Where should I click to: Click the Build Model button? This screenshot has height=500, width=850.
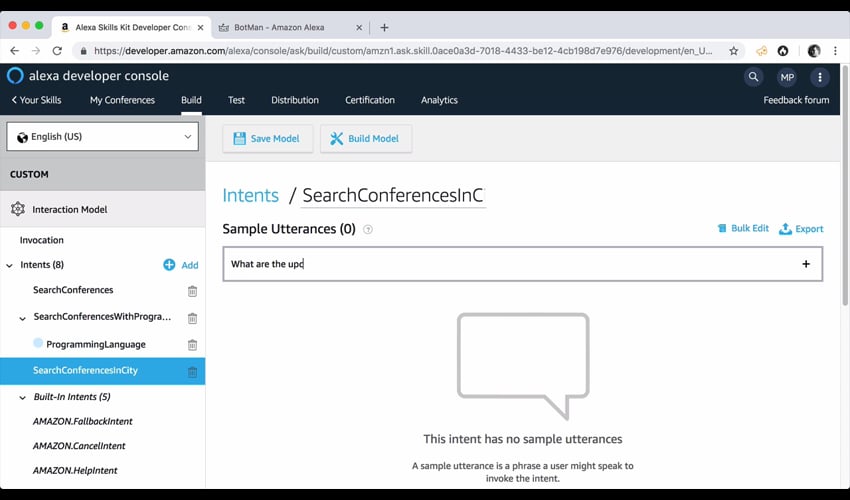pyautogui.click(x=366, y=139)
